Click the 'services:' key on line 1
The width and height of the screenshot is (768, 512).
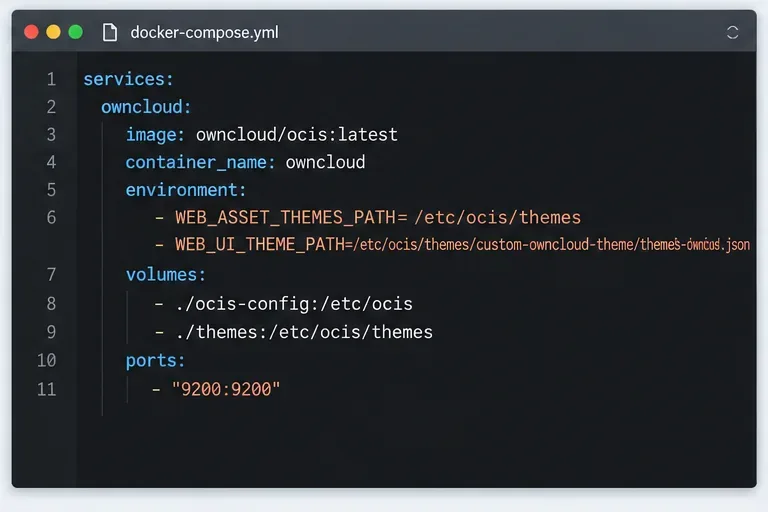tap(128, 79)
